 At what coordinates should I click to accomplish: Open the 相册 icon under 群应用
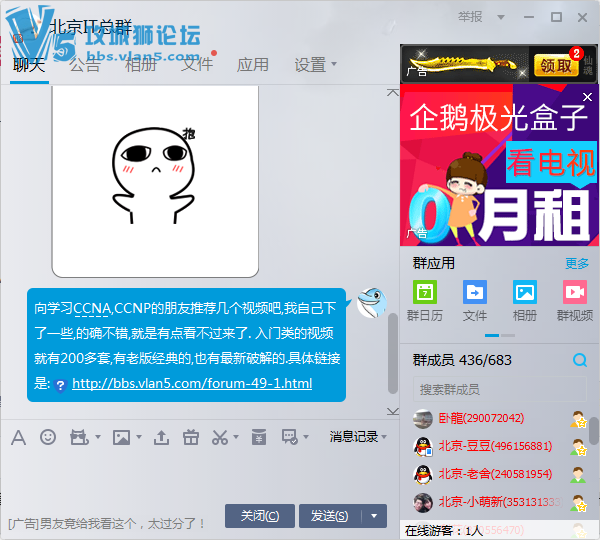pyautogui.click(x=525, y=293)
